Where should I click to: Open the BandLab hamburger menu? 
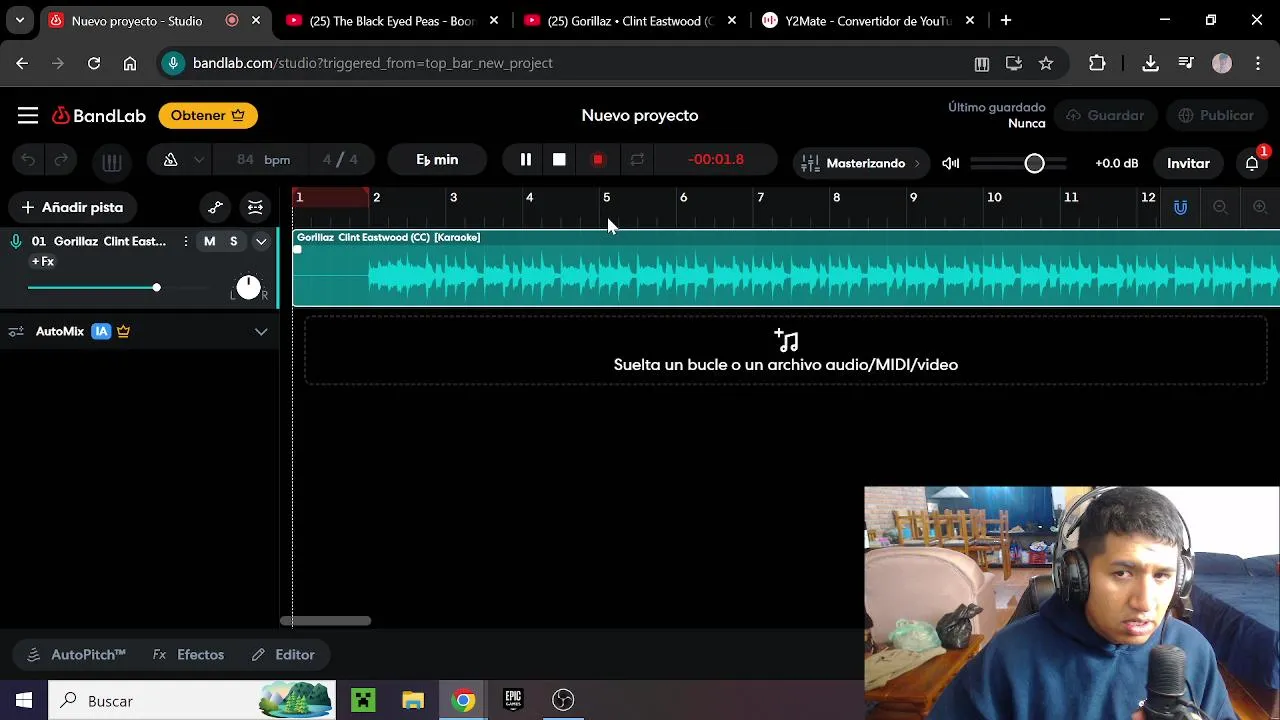[28, 116]
